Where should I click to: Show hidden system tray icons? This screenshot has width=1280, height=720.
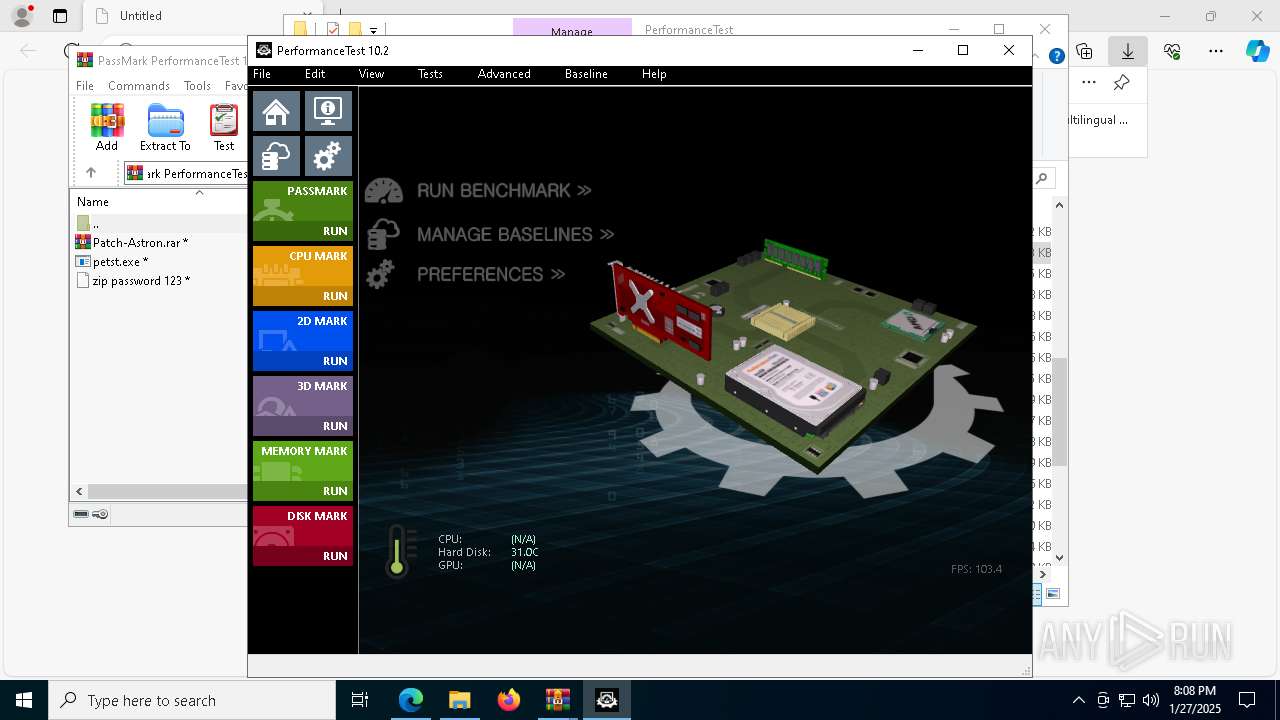1078,700
